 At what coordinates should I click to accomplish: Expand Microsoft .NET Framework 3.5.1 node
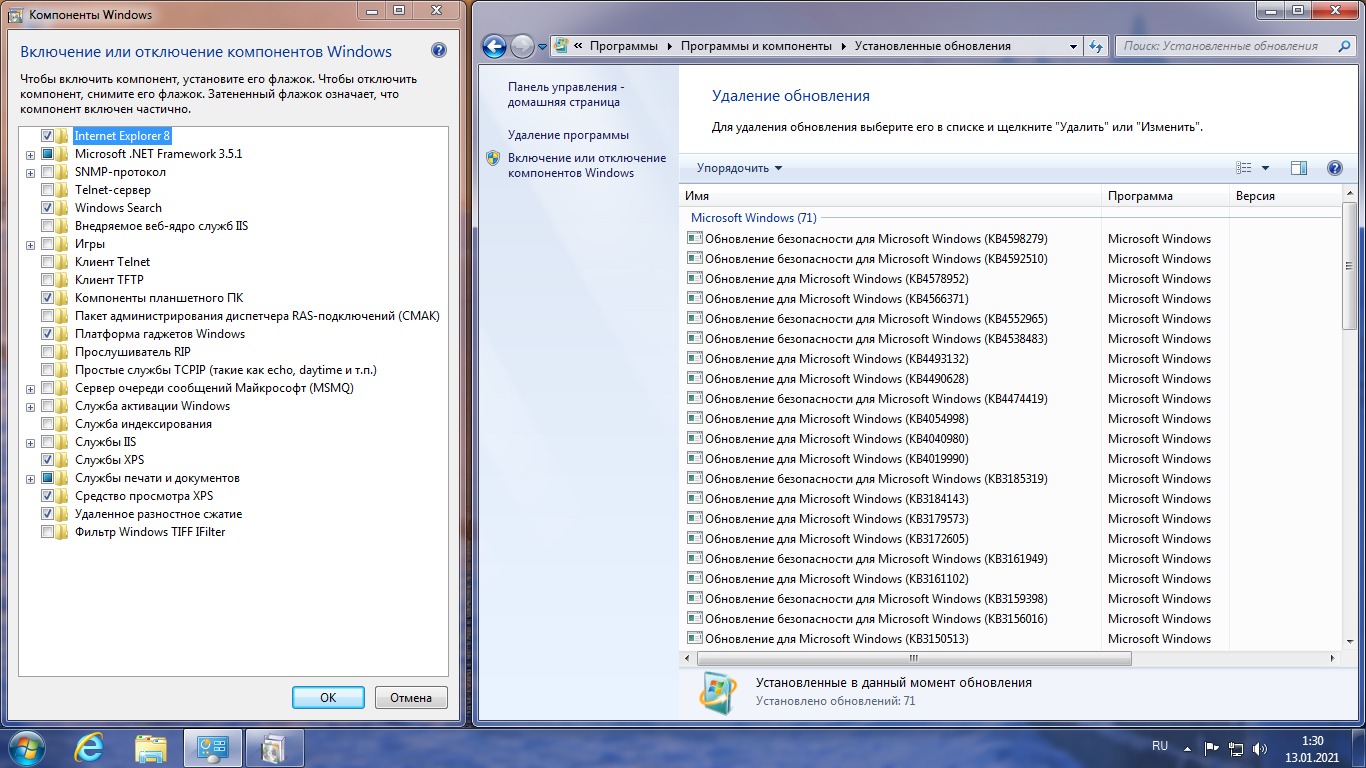click(x=31, y=155)
